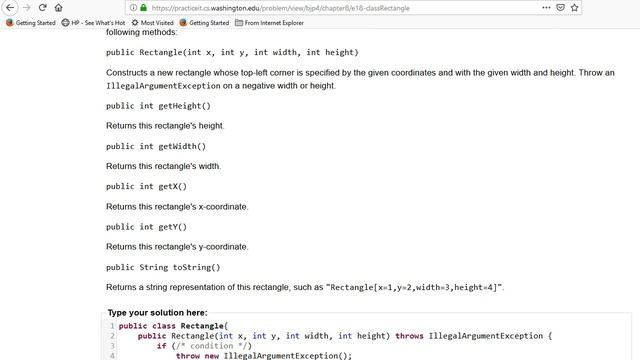Click 'Returns this rectangle's x-coordinate.' text

click(177, 207)
